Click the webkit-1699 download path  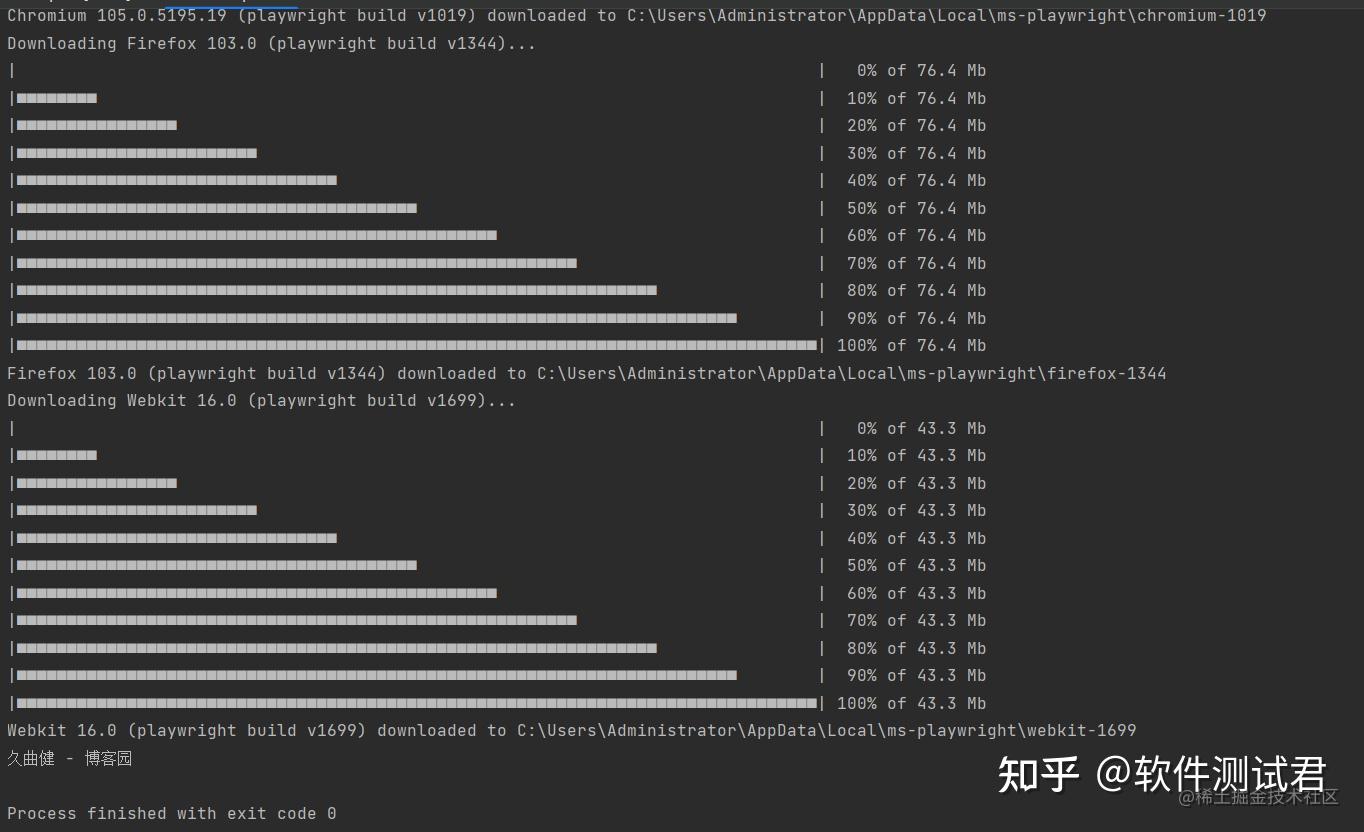(x=827, y=731)
